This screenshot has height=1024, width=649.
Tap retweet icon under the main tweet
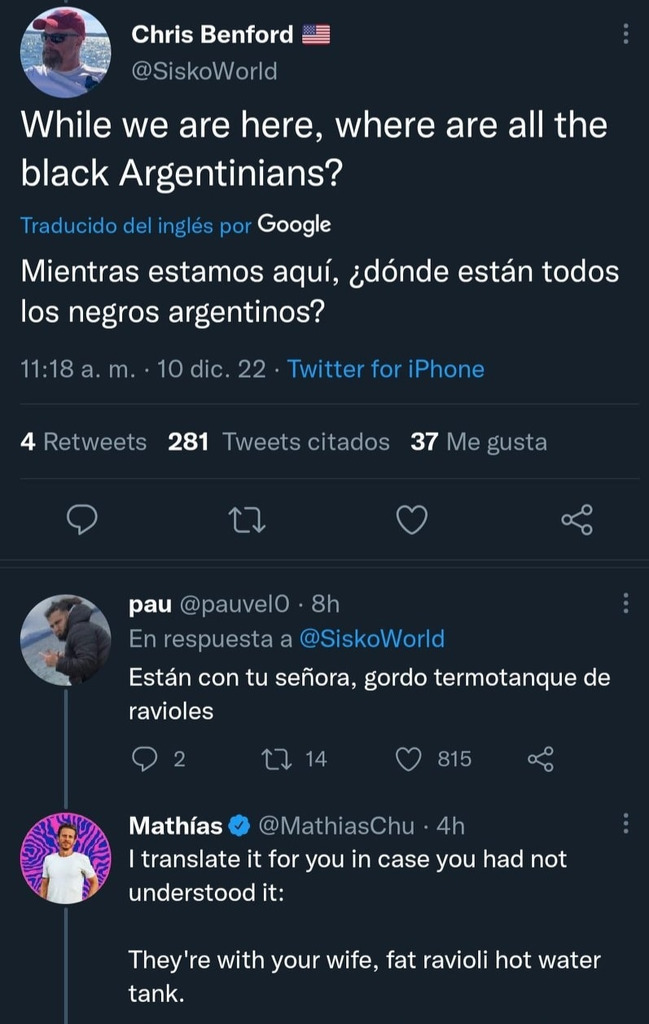click(x=247, y=520)
